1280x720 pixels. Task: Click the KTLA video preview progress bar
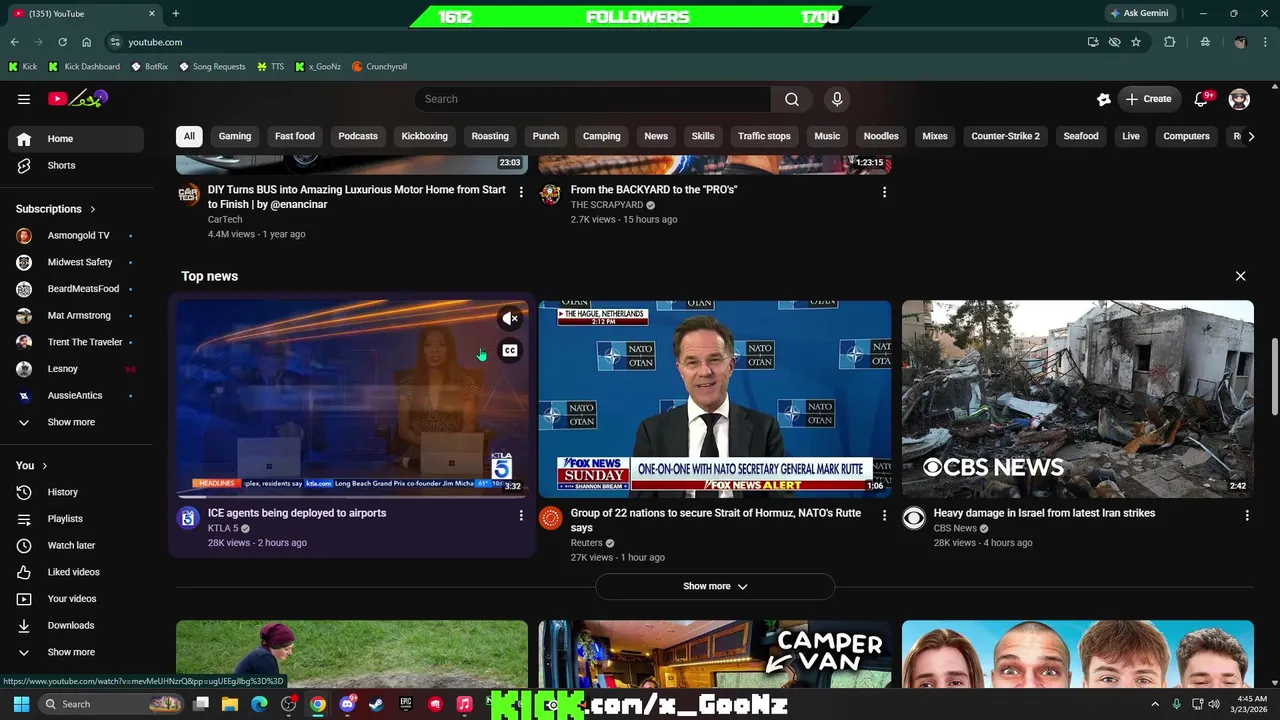[x=352, y=496]
